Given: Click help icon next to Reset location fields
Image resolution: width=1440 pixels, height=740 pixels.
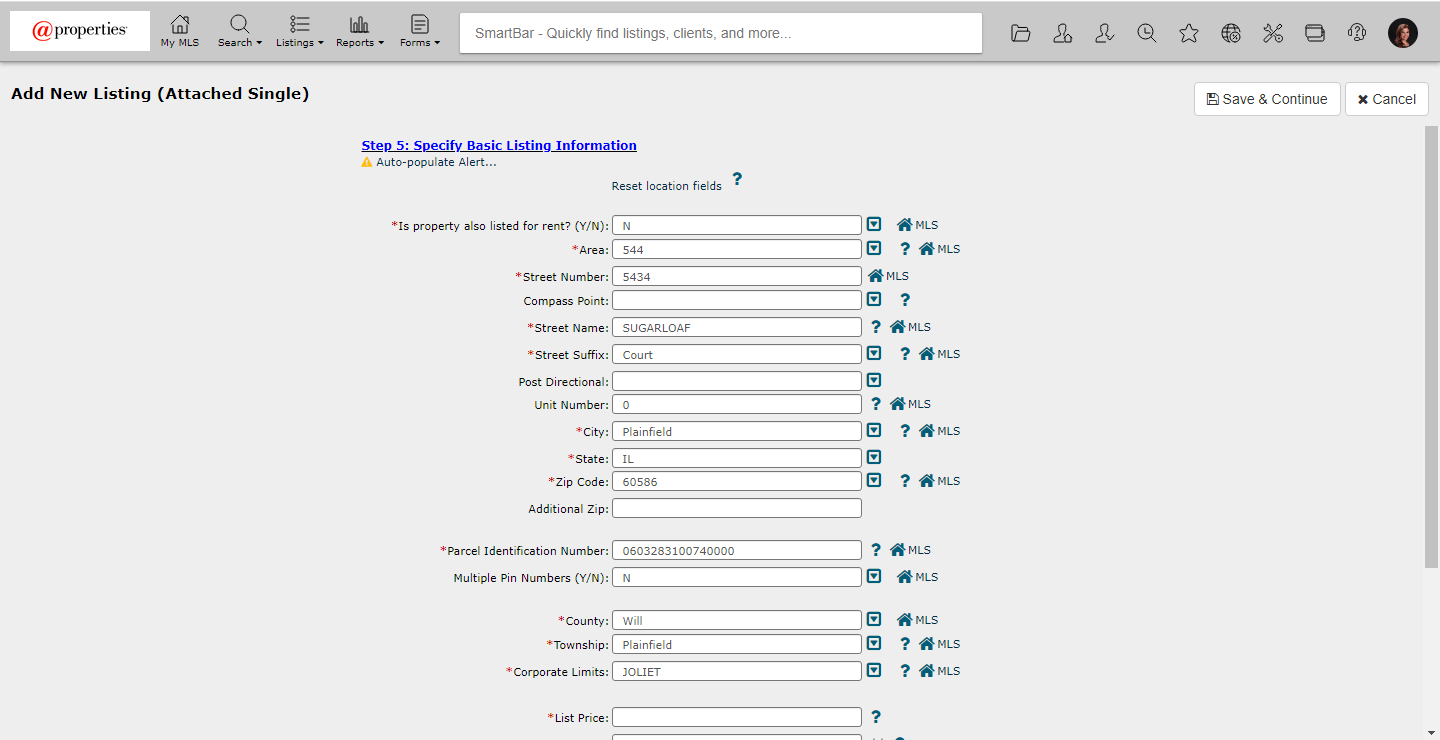Looking at the screenshot, I should 737,180.
